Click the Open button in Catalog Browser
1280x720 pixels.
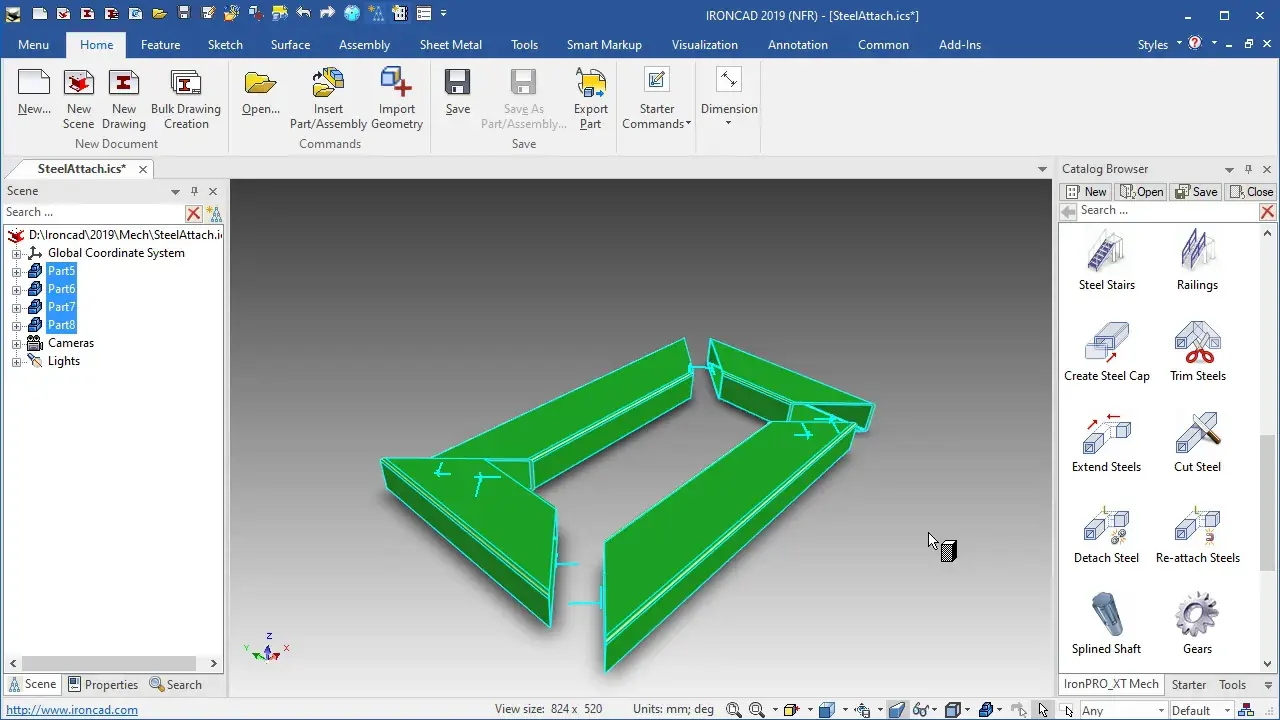pos(1141,192)
